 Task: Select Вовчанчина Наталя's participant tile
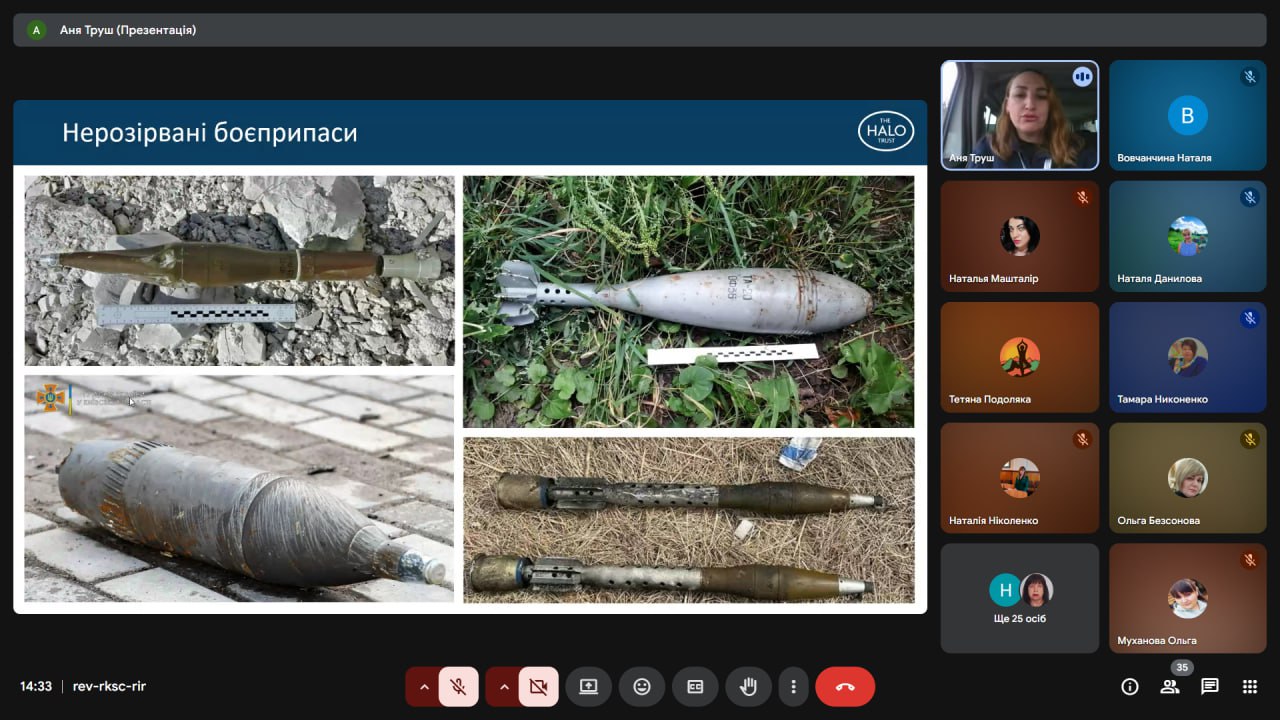[1187, 115]
